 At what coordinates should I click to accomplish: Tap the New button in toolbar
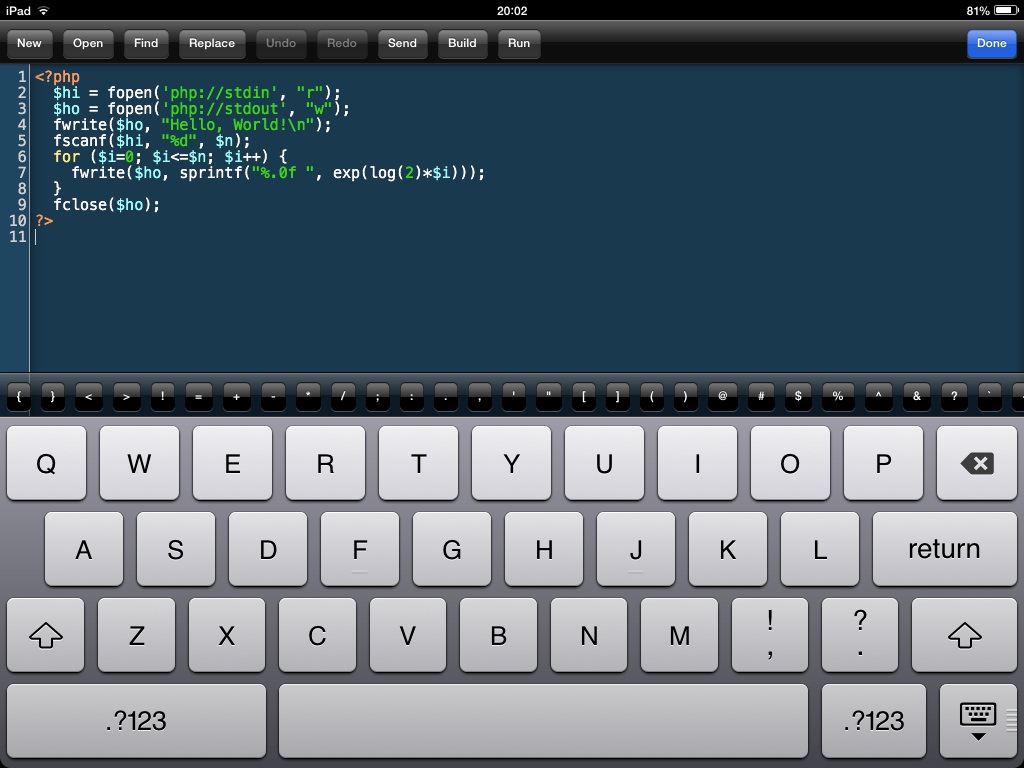pyautogui.click(x=29, y=44)
